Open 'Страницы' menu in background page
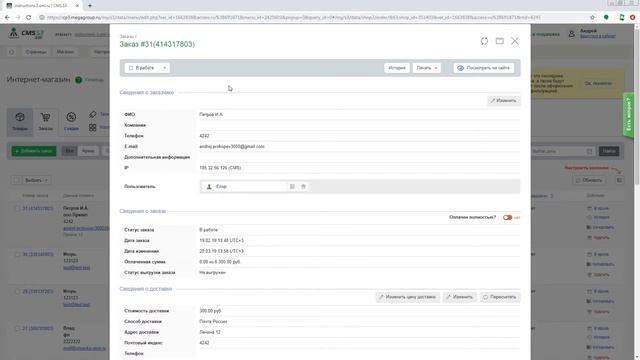Viewport: 640px width, 360px height. 36,52
